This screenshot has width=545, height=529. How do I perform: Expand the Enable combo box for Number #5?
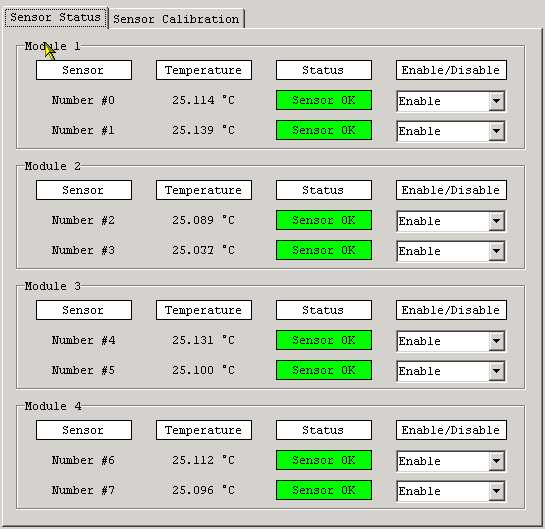pos(450,371)
